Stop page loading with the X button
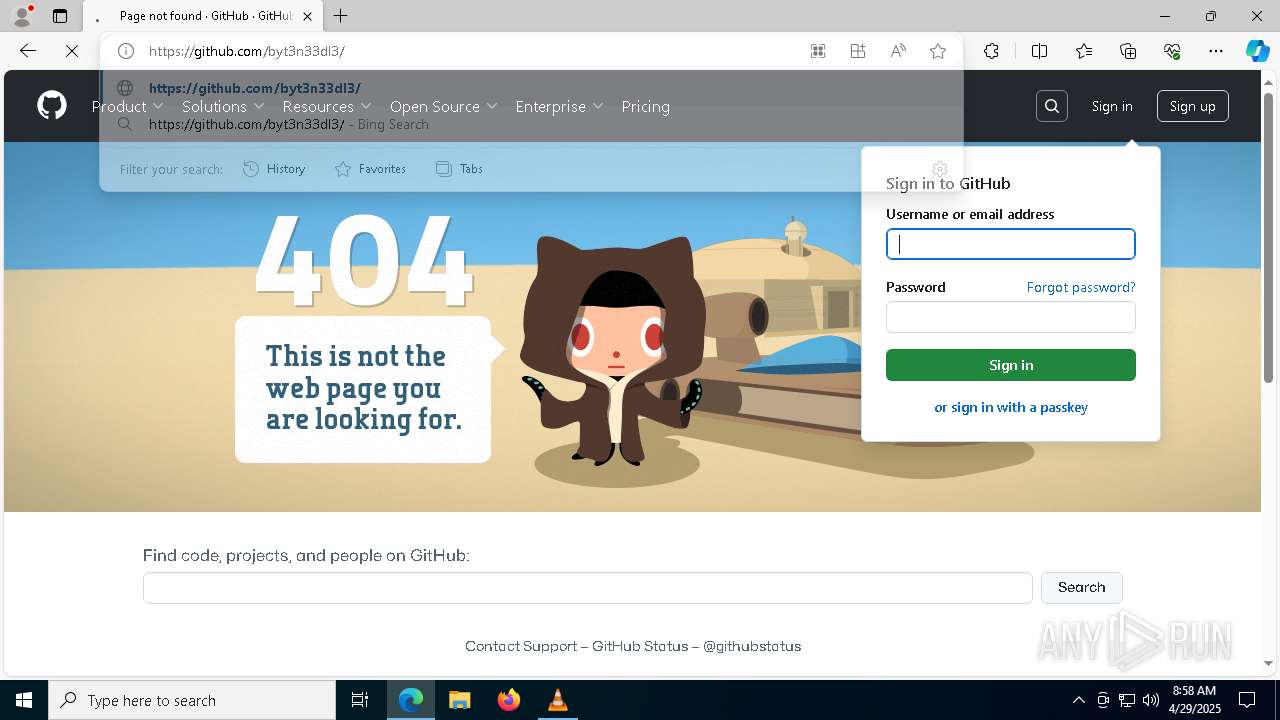Screen dimensions: 1280x720 click(72, 51)
